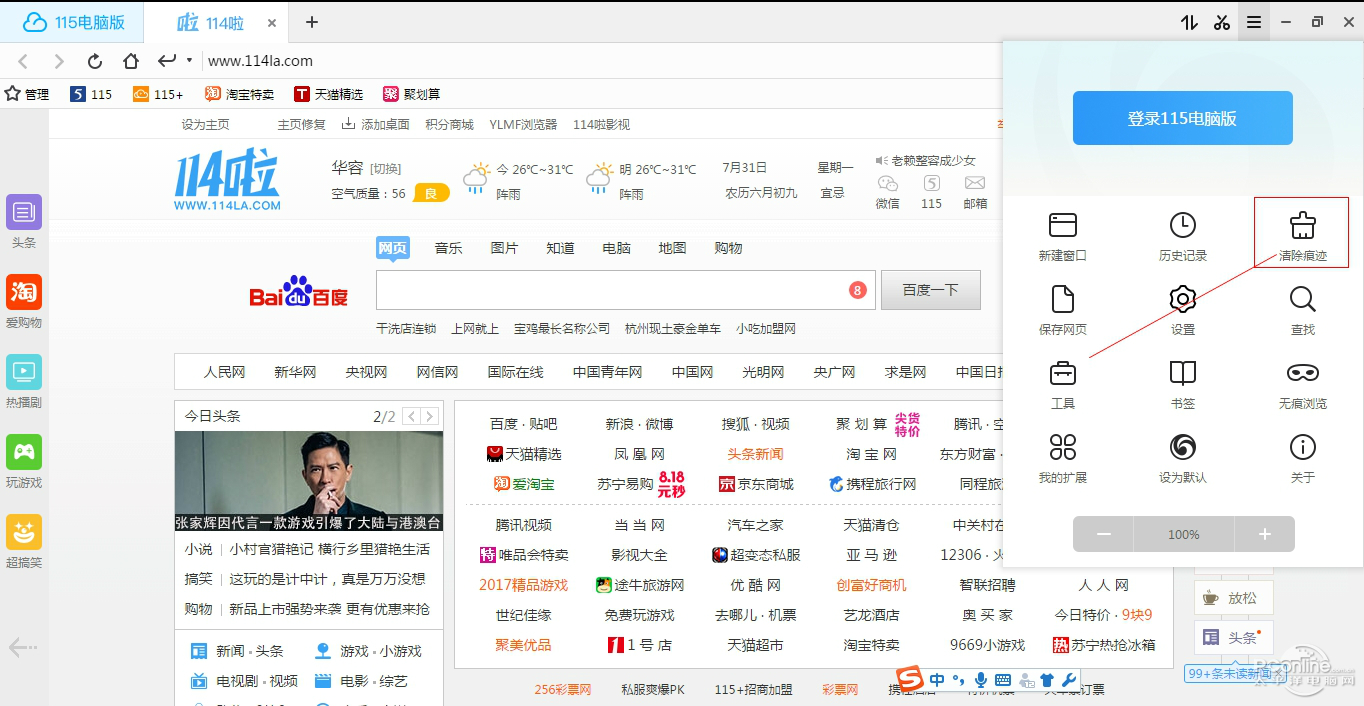Image resolution: width=1364 pixels, height=706 pixels.
Task: Click the scissors screenshot icon in title bar
Action: click(1222, 22)
